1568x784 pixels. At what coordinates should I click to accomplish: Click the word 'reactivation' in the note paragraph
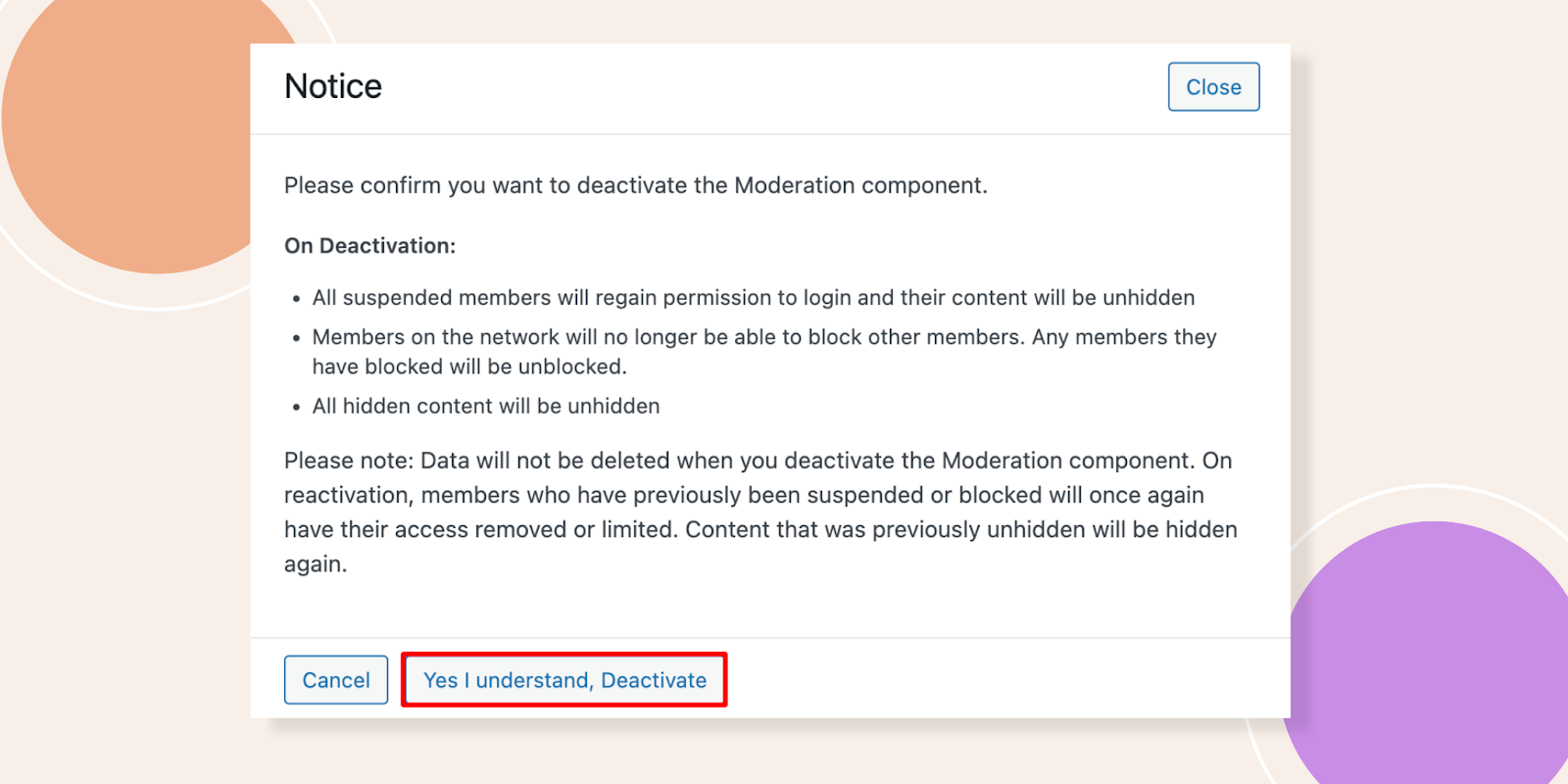(349, 496)
